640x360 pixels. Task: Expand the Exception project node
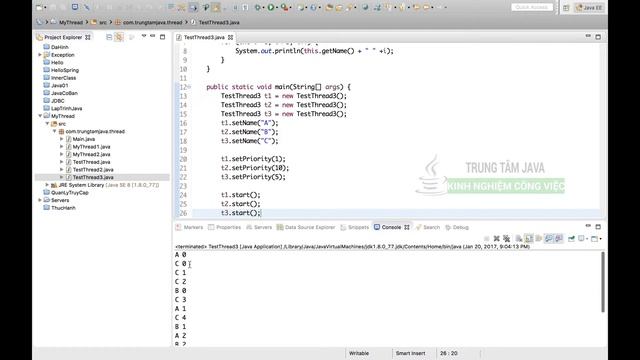click(40, 55)
